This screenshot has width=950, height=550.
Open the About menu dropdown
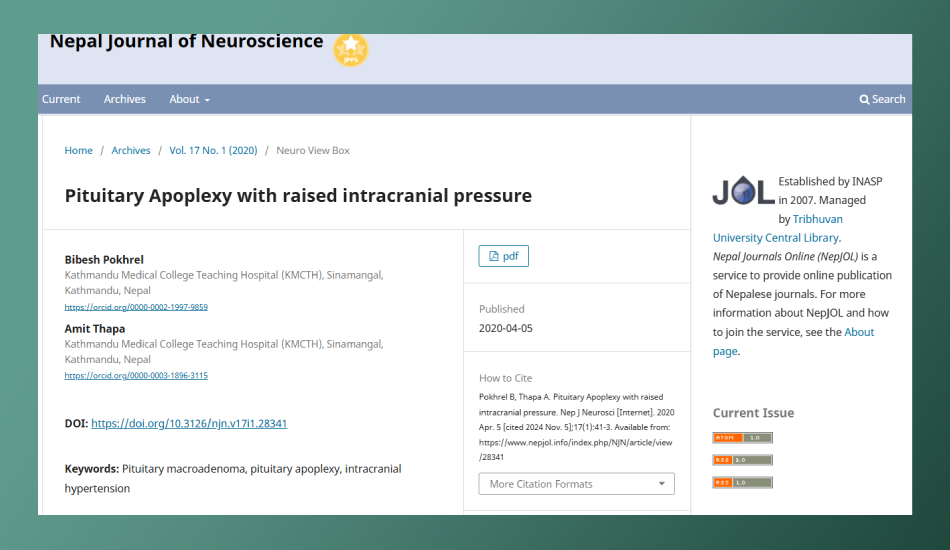190,99
